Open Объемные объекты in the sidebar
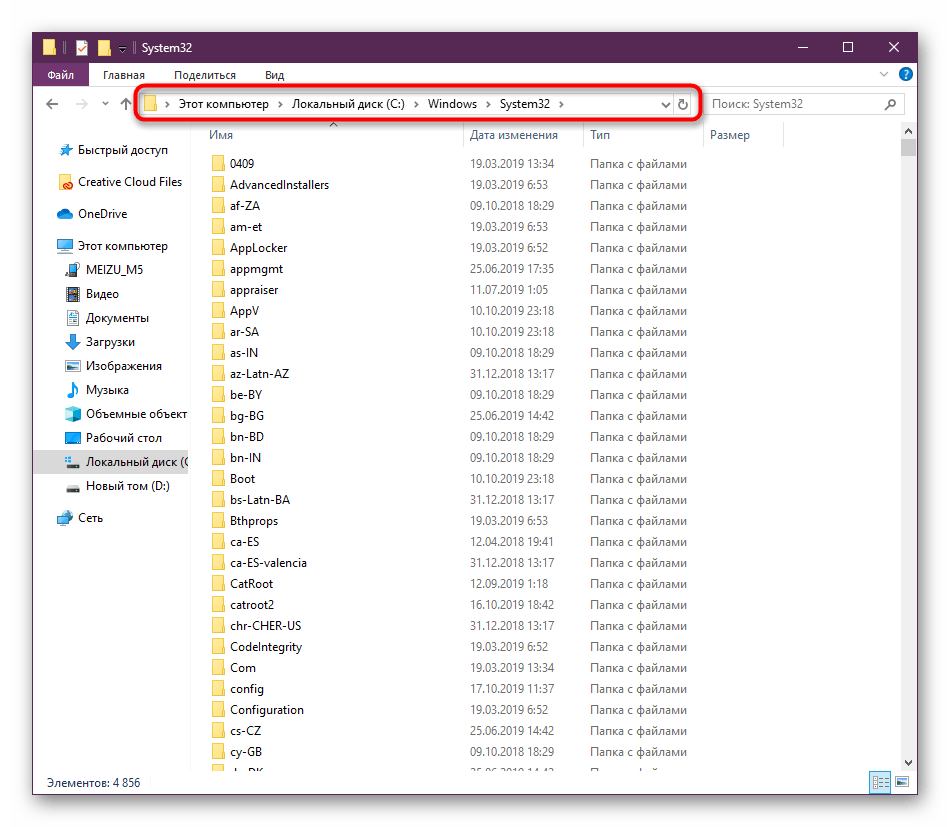The width and height of the screenshot is (950, 827). point(126,414)
